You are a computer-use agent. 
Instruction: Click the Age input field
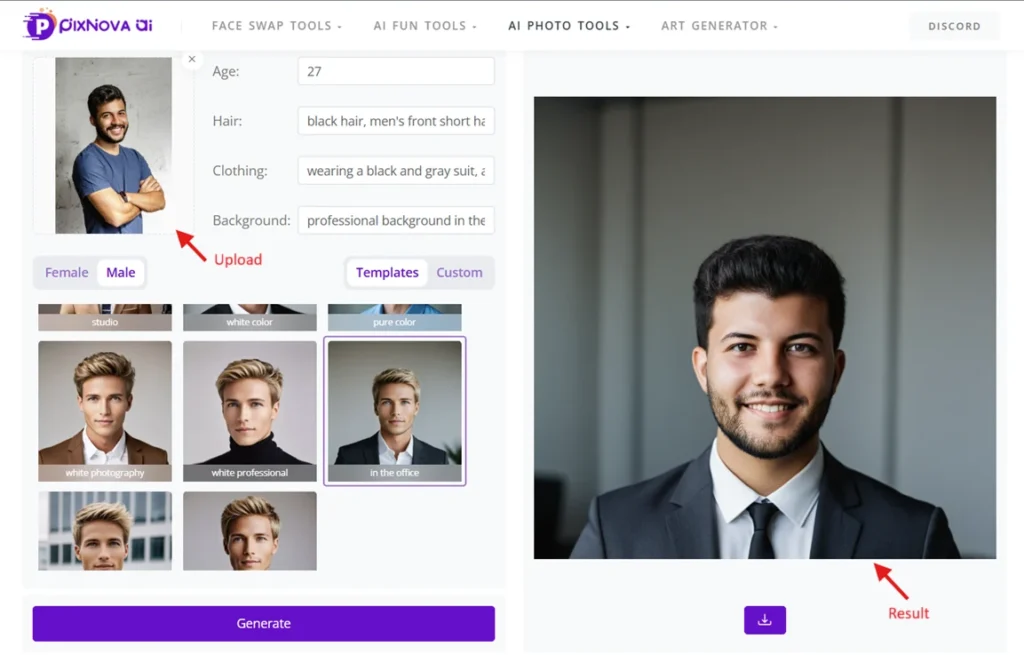(396, 72)
